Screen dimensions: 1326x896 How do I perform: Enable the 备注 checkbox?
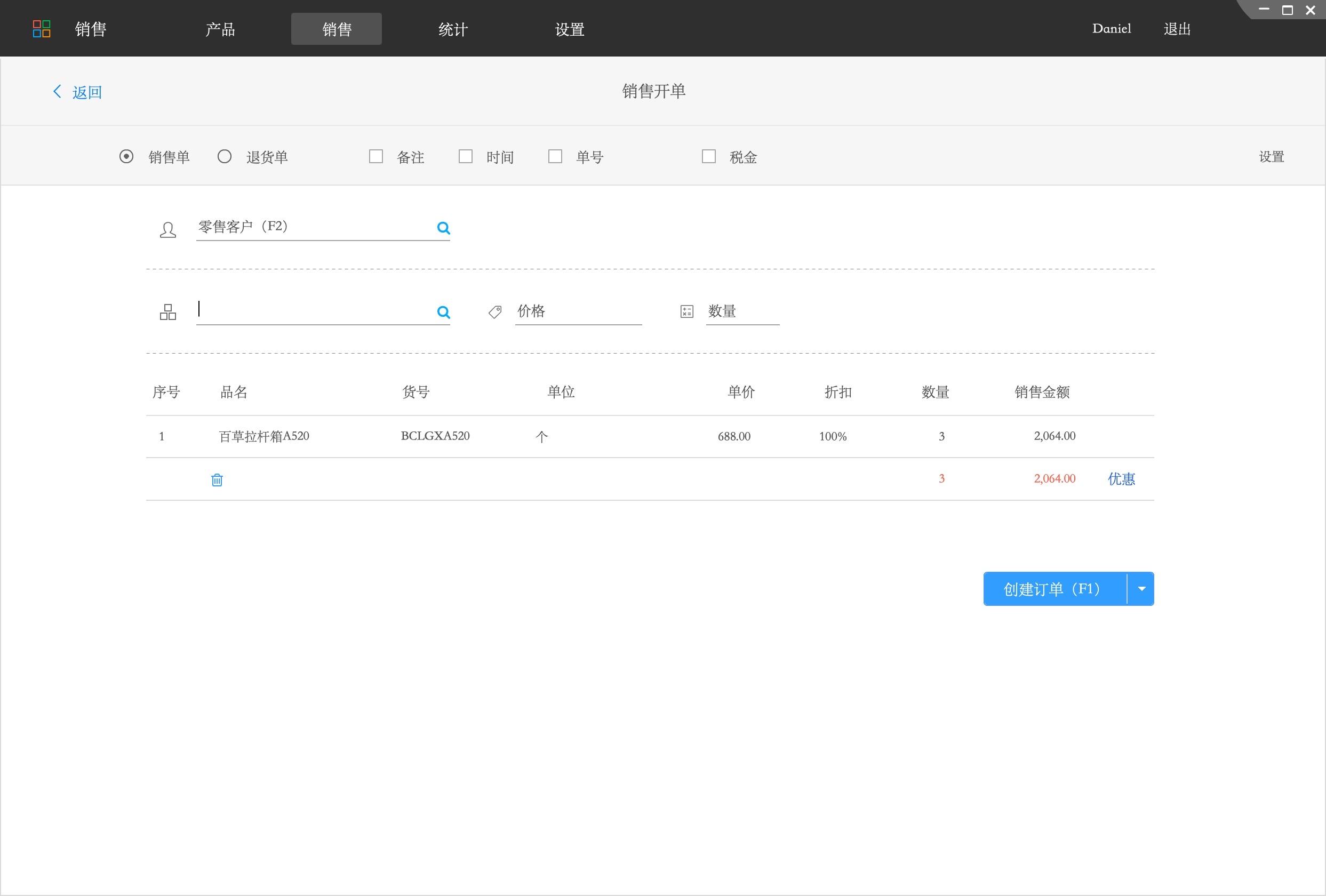click(x=376, y=156)
